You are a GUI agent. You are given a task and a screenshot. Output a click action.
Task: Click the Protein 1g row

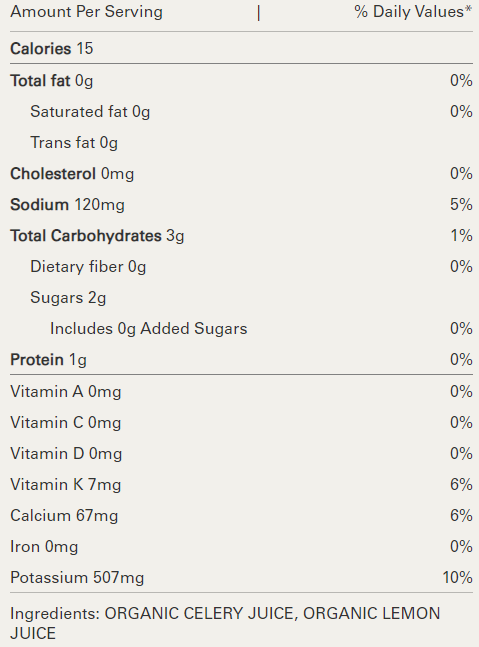(241, 360)
